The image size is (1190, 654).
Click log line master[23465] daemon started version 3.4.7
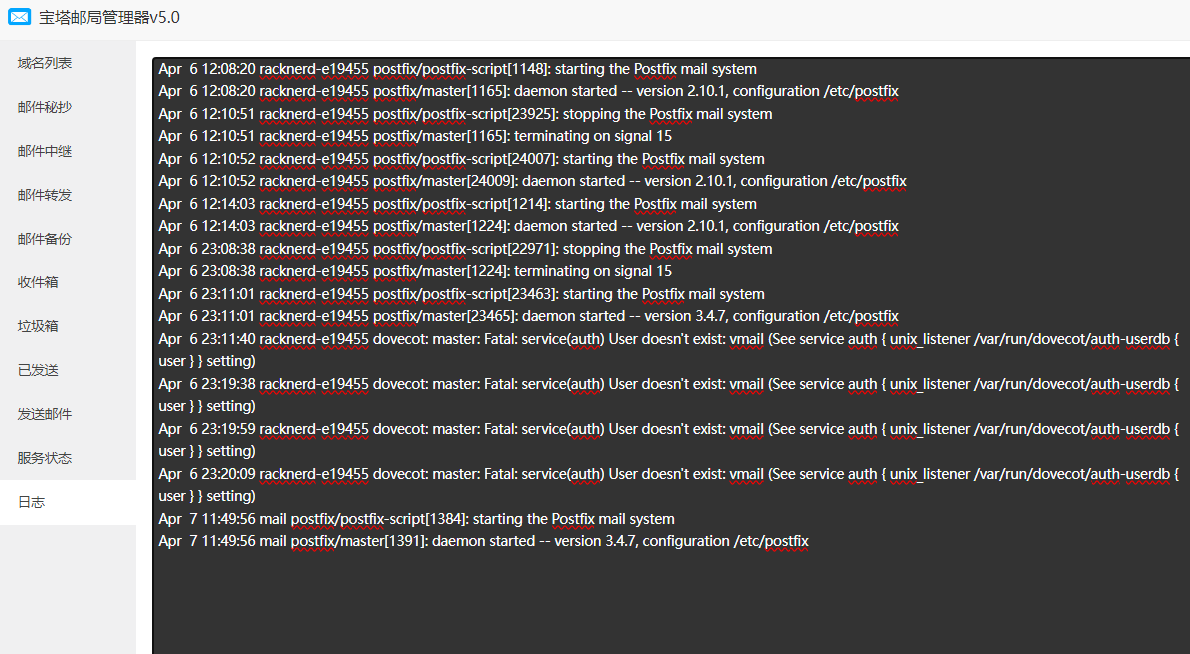[528, 316]
